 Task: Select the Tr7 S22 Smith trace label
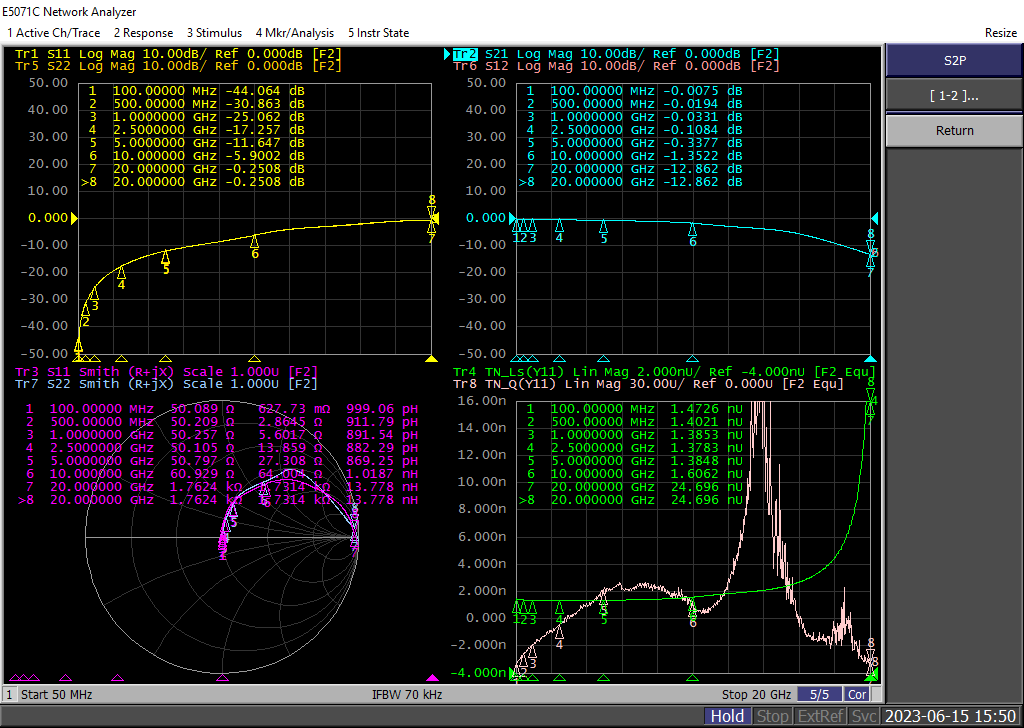[167, 384]
